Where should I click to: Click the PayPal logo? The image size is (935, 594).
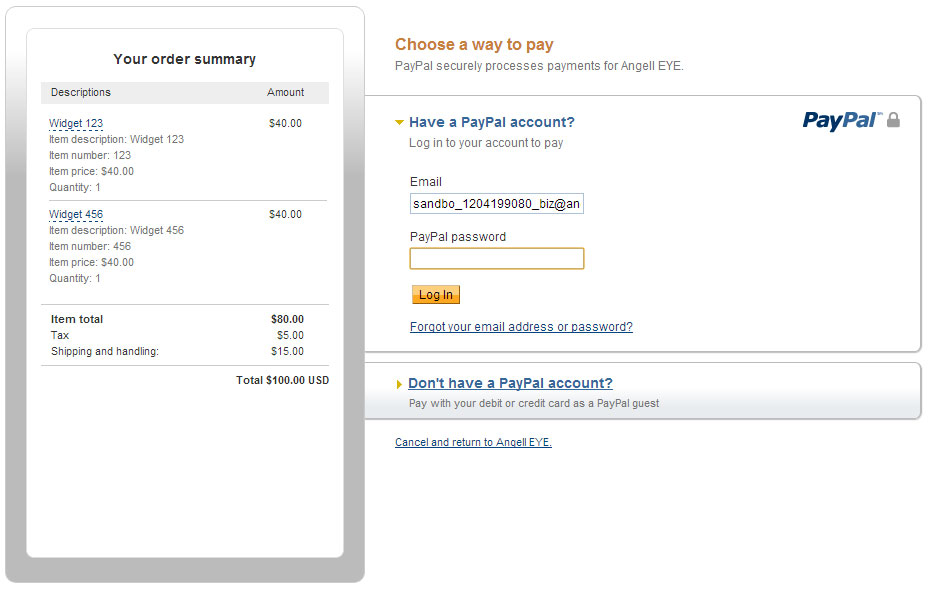[841, 121]
